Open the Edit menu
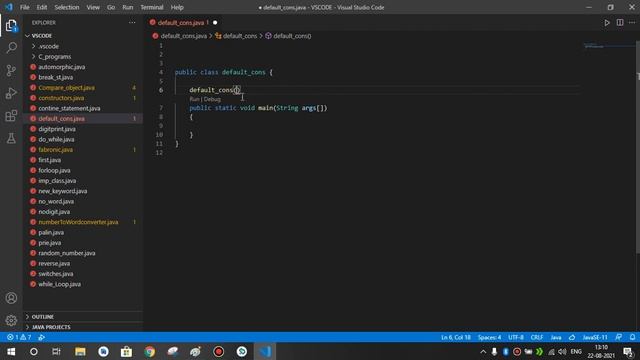This screenshot has height=360, width=640. click(42, 7)
